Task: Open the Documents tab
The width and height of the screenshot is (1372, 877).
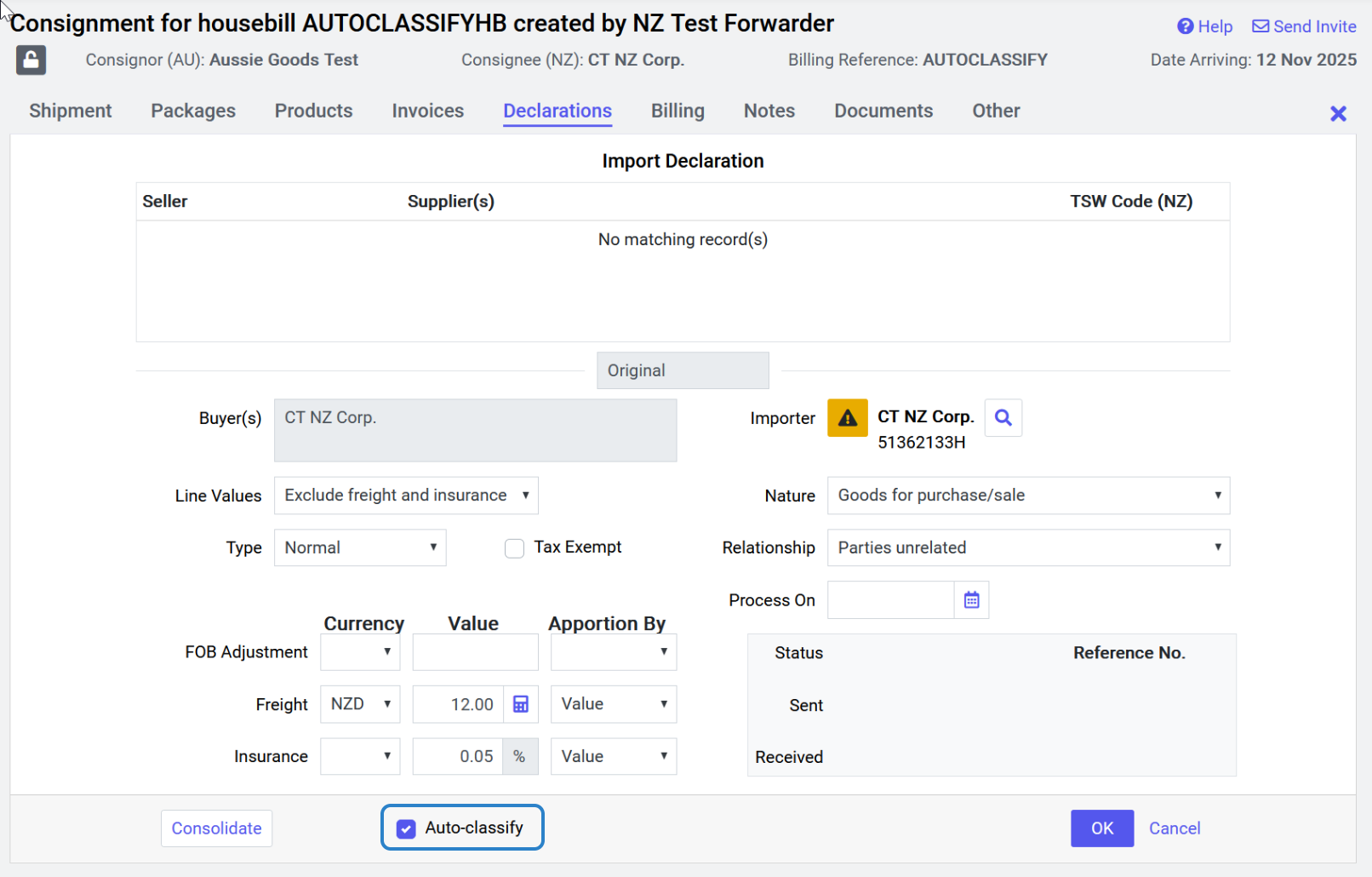Action: tap(883, 111)
